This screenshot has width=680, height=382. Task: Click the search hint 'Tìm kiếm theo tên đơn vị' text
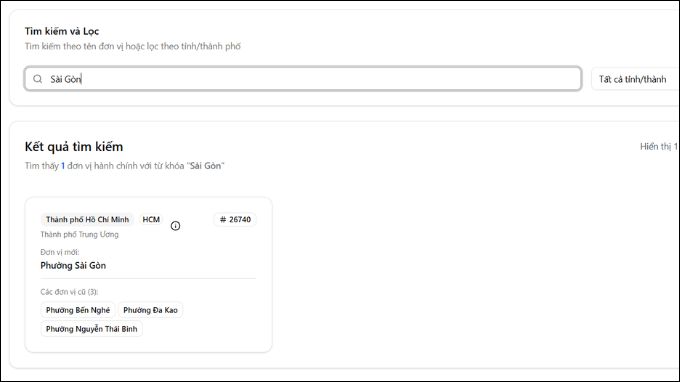point(132,46)
